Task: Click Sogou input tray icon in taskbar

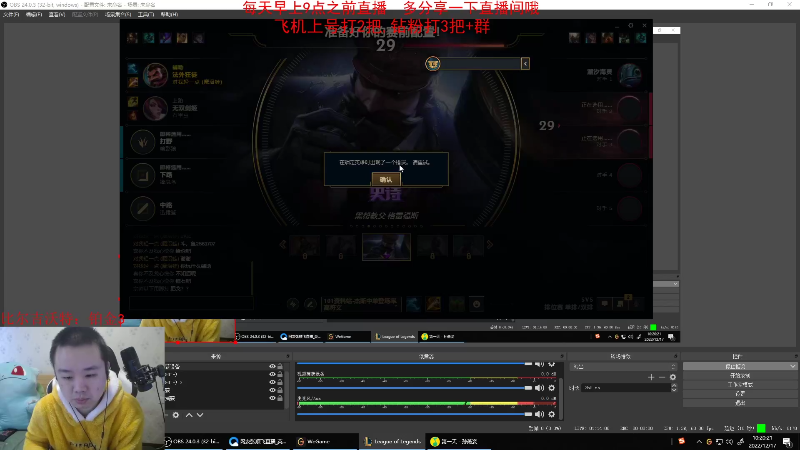Action: 682,441
